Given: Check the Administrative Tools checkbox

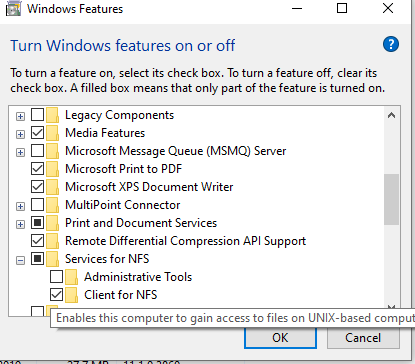Looking at the screenshot, I should [x=56, y=277].
